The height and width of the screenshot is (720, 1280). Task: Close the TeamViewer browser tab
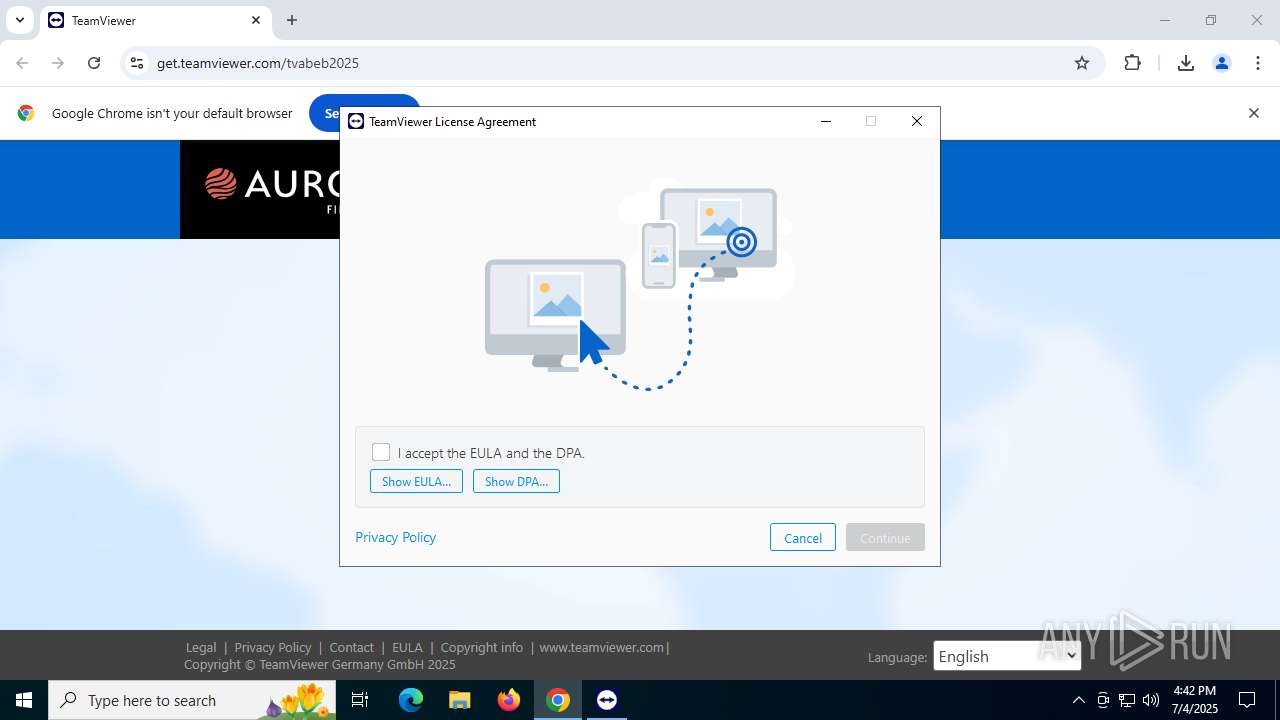[x=256, y=20]
